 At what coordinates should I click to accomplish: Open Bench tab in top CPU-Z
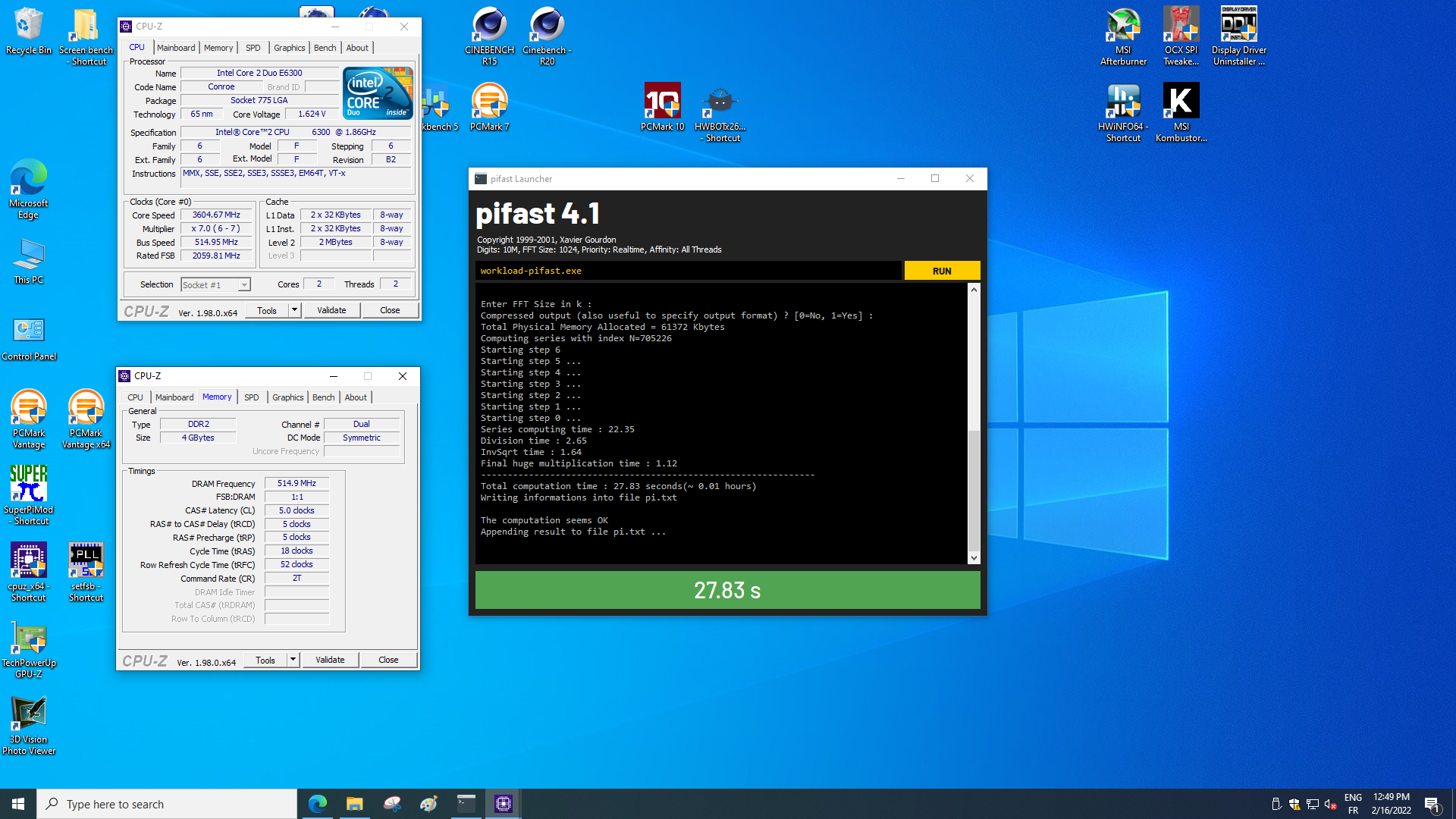point(325,48)
